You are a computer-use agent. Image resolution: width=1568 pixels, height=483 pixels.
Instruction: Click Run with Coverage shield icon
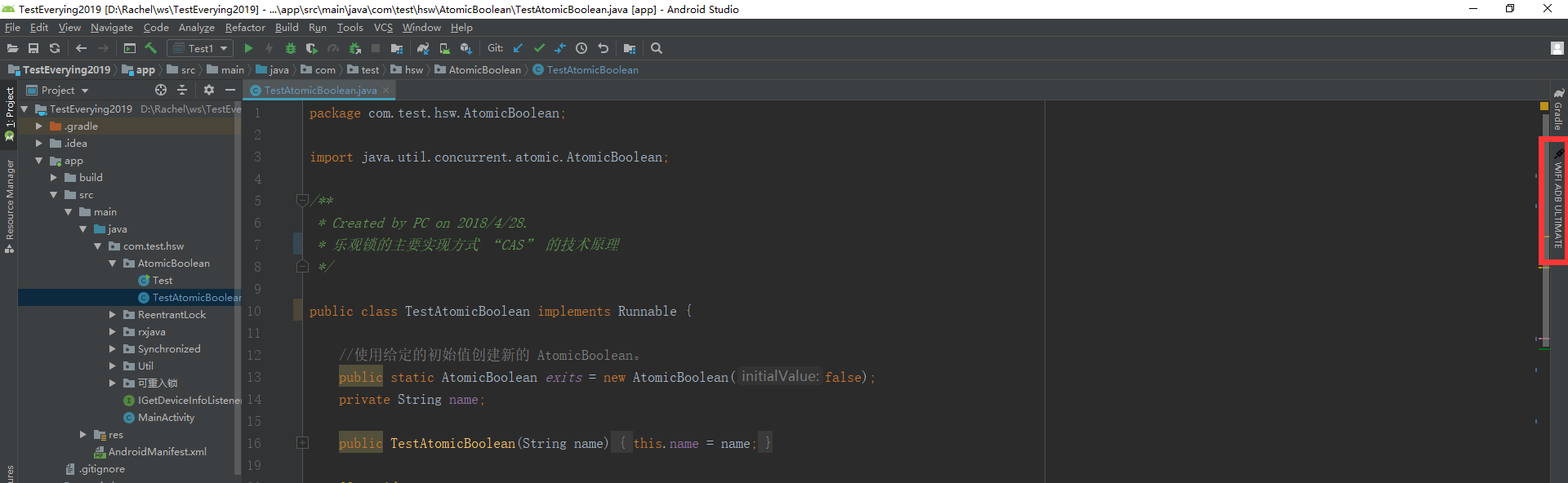pyautogui.click(x=311, y=49)
